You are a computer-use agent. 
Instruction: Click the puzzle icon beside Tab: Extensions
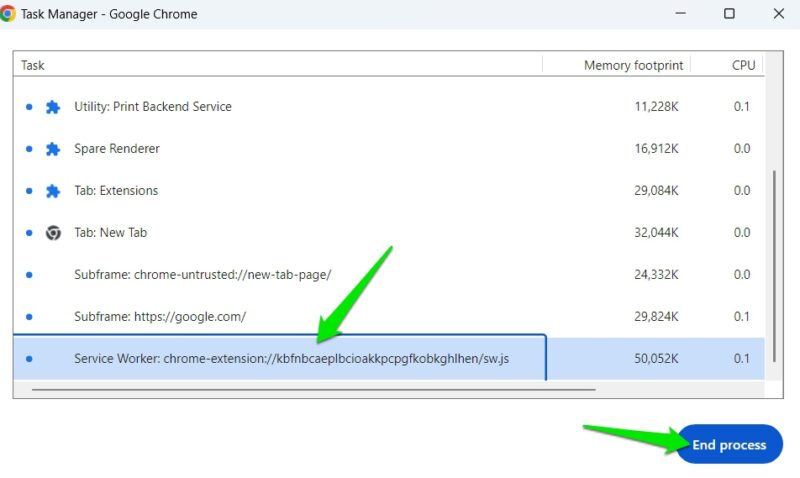pyautogui.click(x=53, y=191)
